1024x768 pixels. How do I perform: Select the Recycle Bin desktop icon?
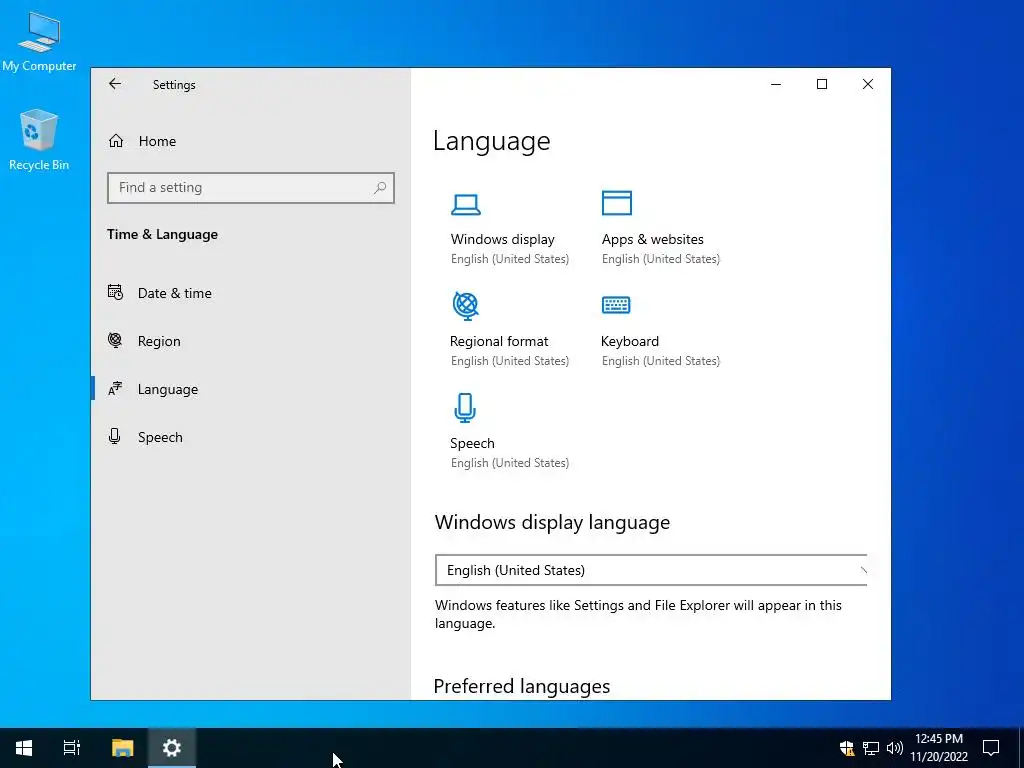pos(39,140)
